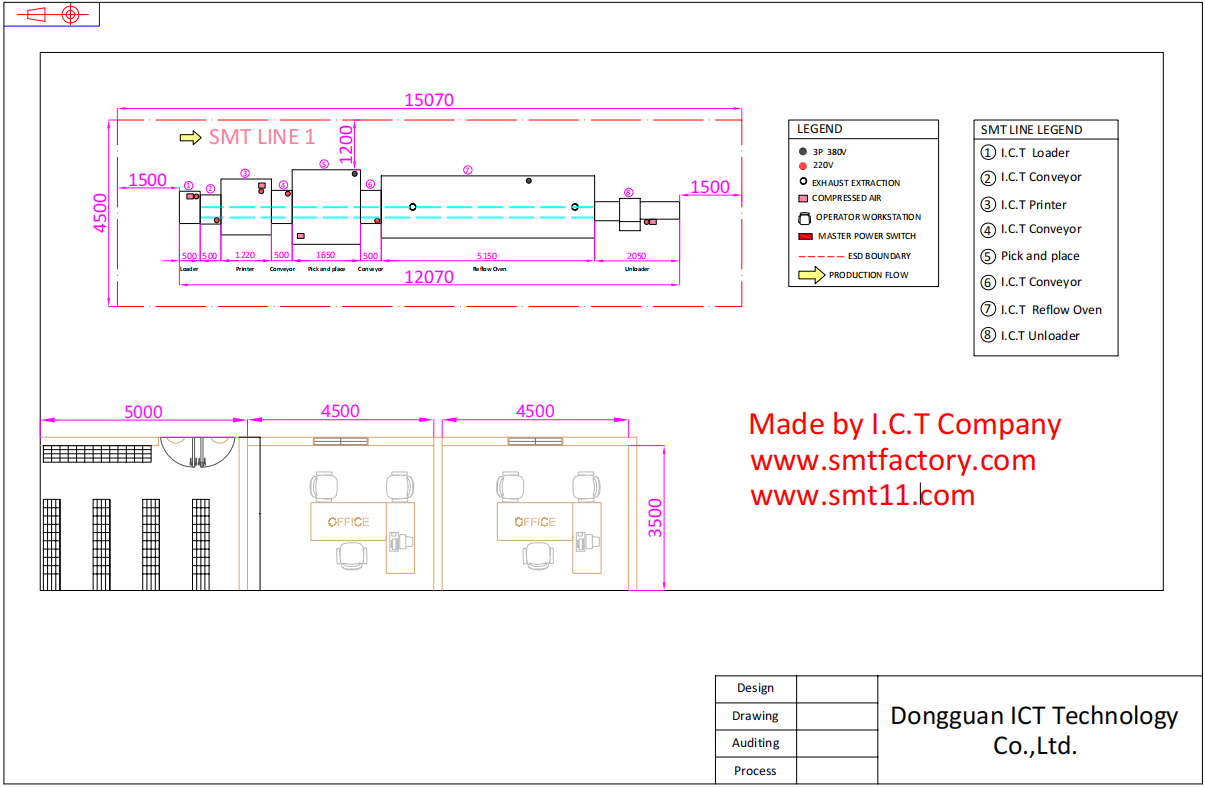The width and height of the screenshot is (1205, 787).
Task: Select the yellow Production Flow arrow in legend
Action: point(811,275)
